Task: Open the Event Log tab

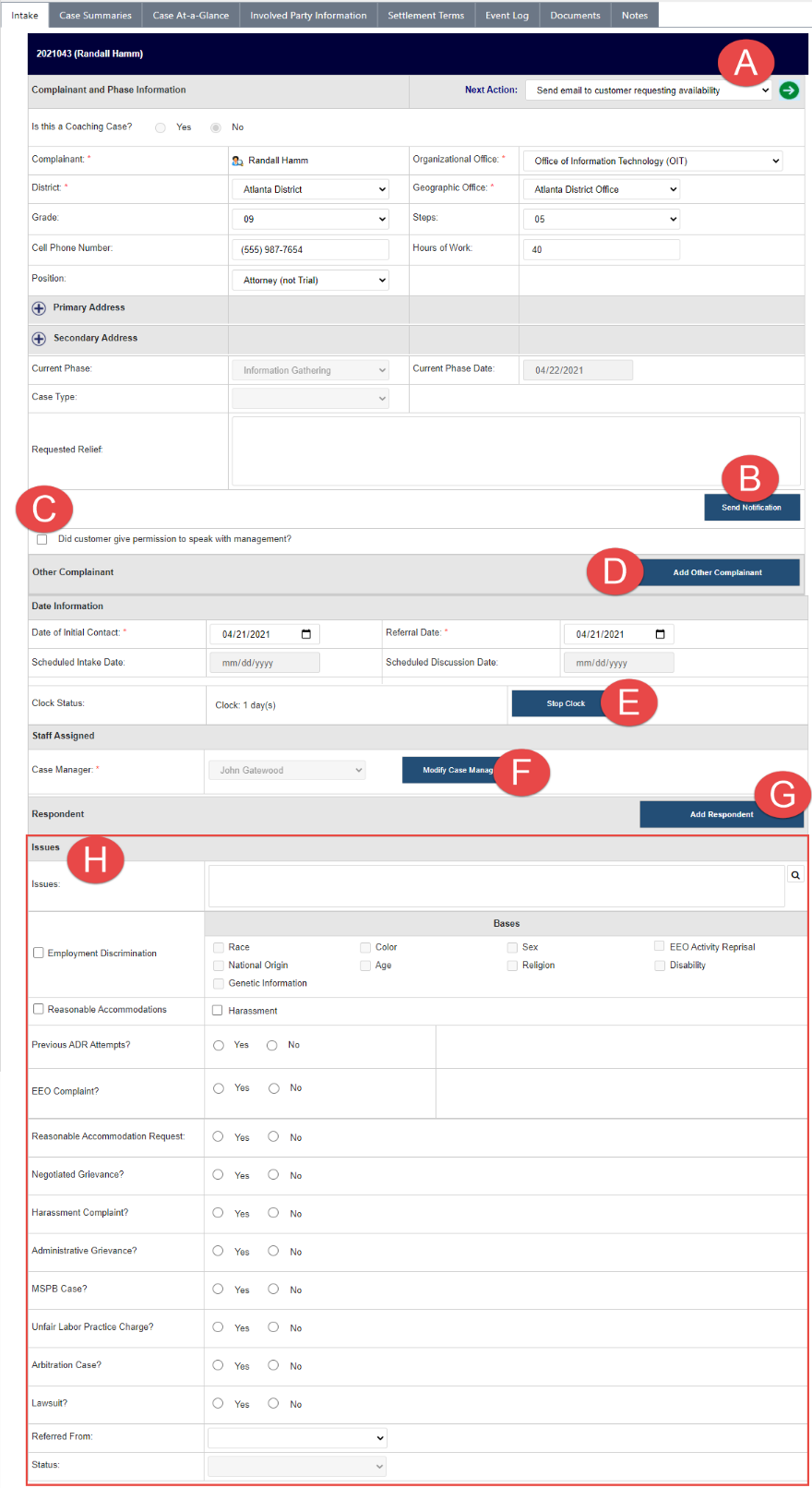Action: click(x=507, y=15)
